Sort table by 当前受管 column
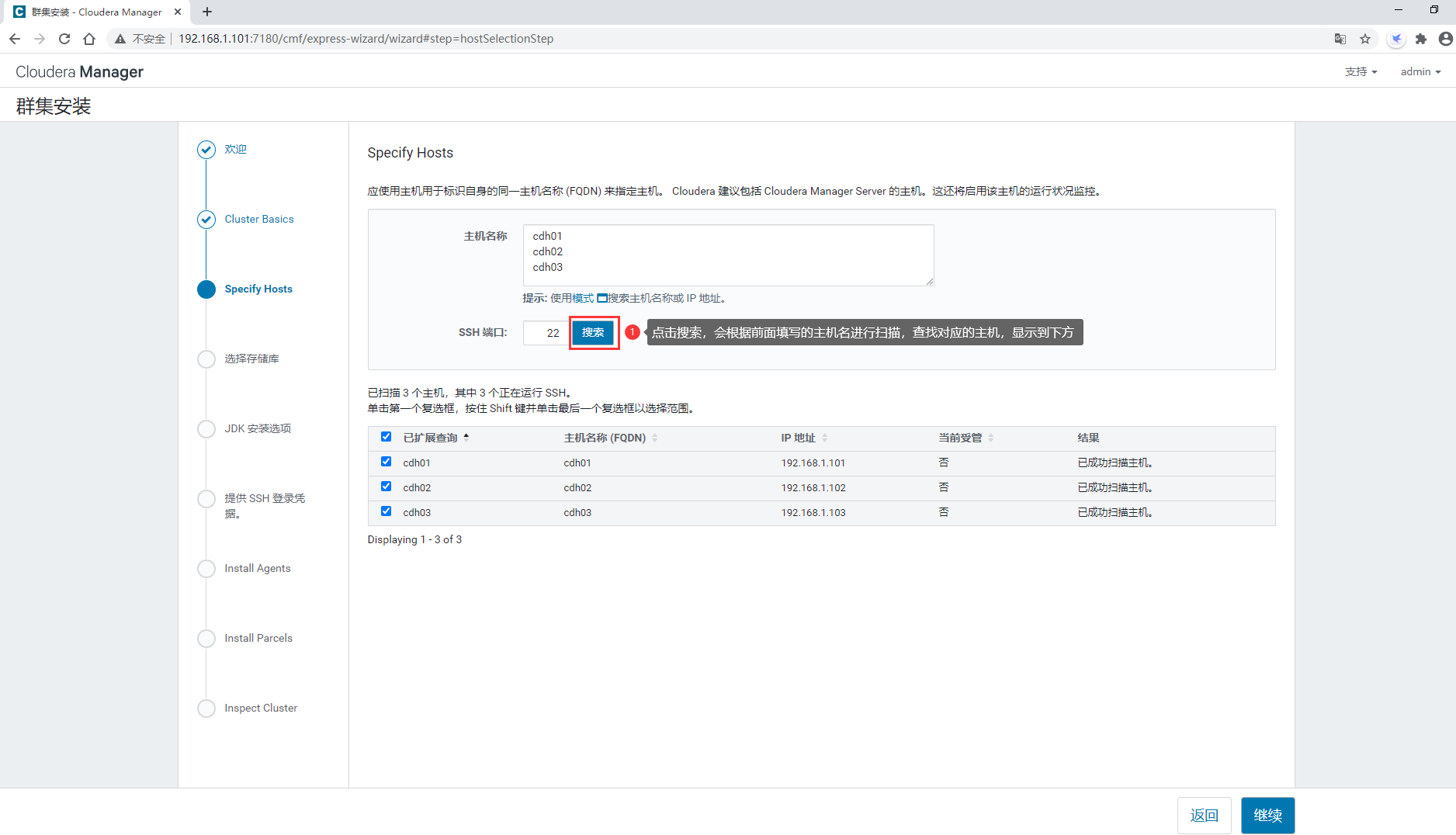This screenshot has height=835, width=1456. point(966,438)
